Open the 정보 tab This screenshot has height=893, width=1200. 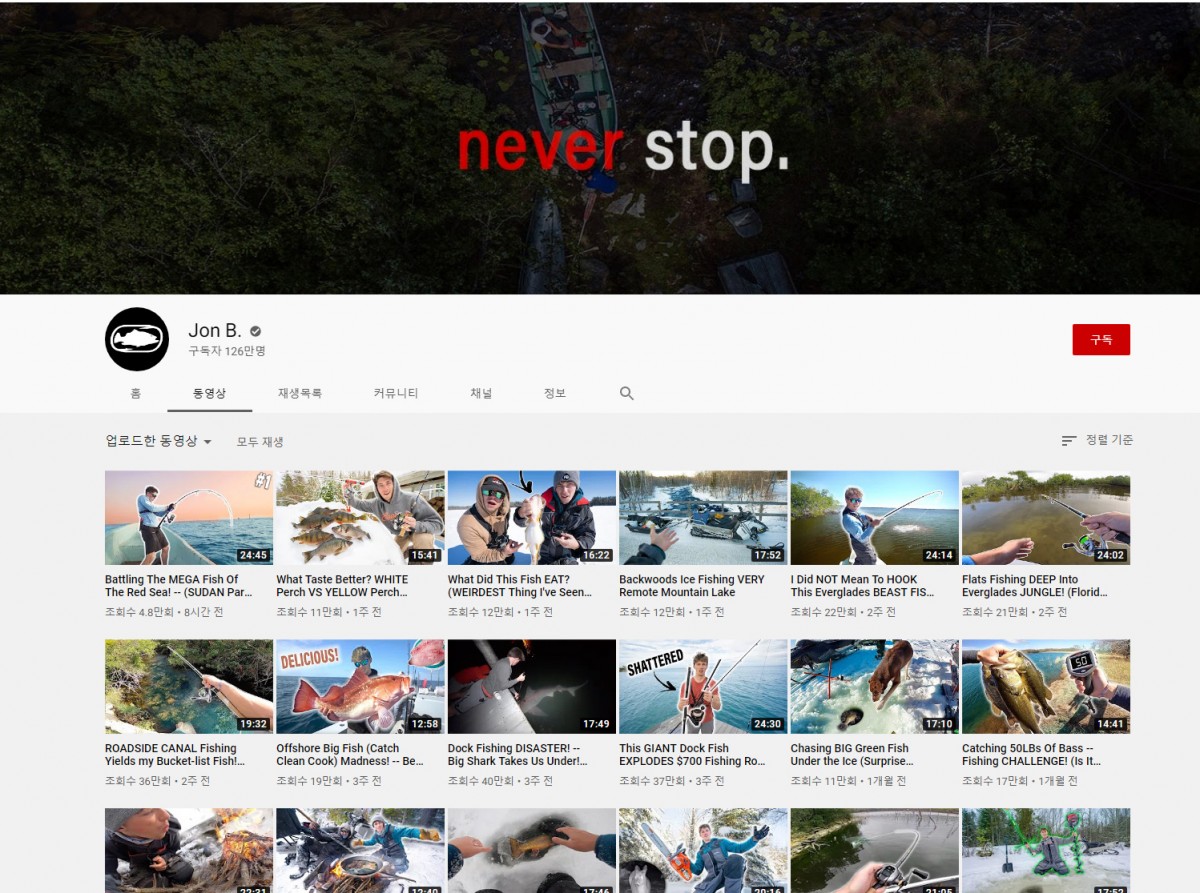click(x=555, y=393)
